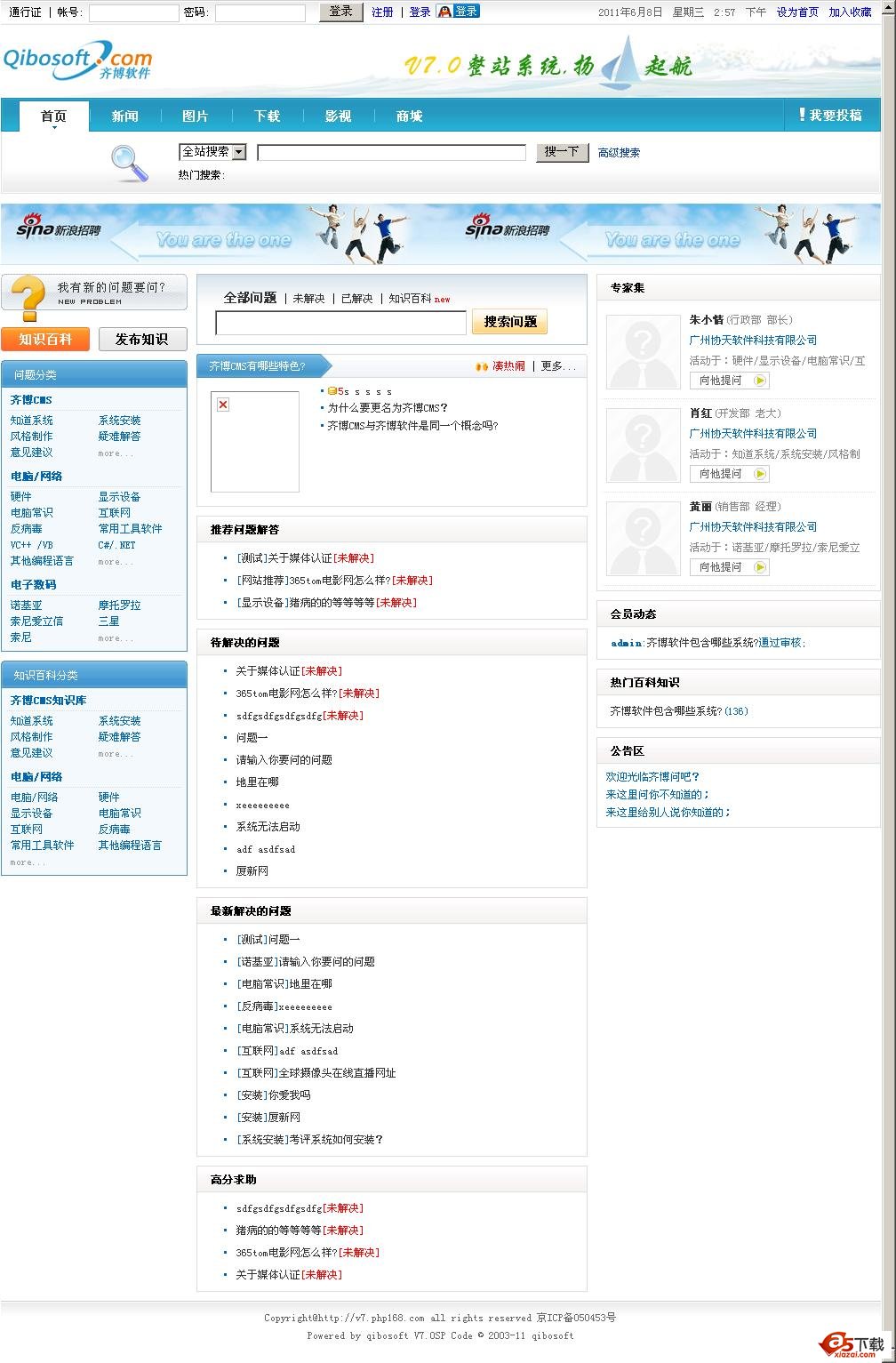Open 齐博CMS知识库 heading link
Screen dimensions: 896x1363
tap(48, 701)
